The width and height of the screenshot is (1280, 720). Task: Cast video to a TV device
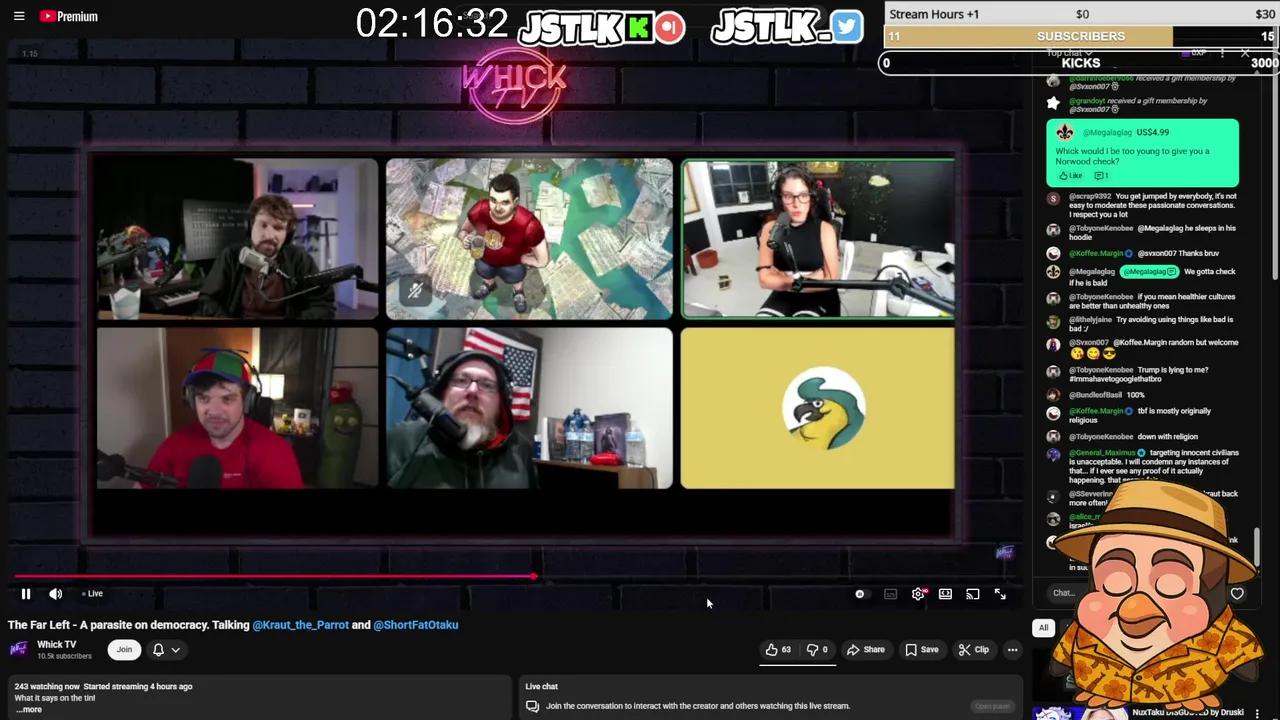coord(972,594)
